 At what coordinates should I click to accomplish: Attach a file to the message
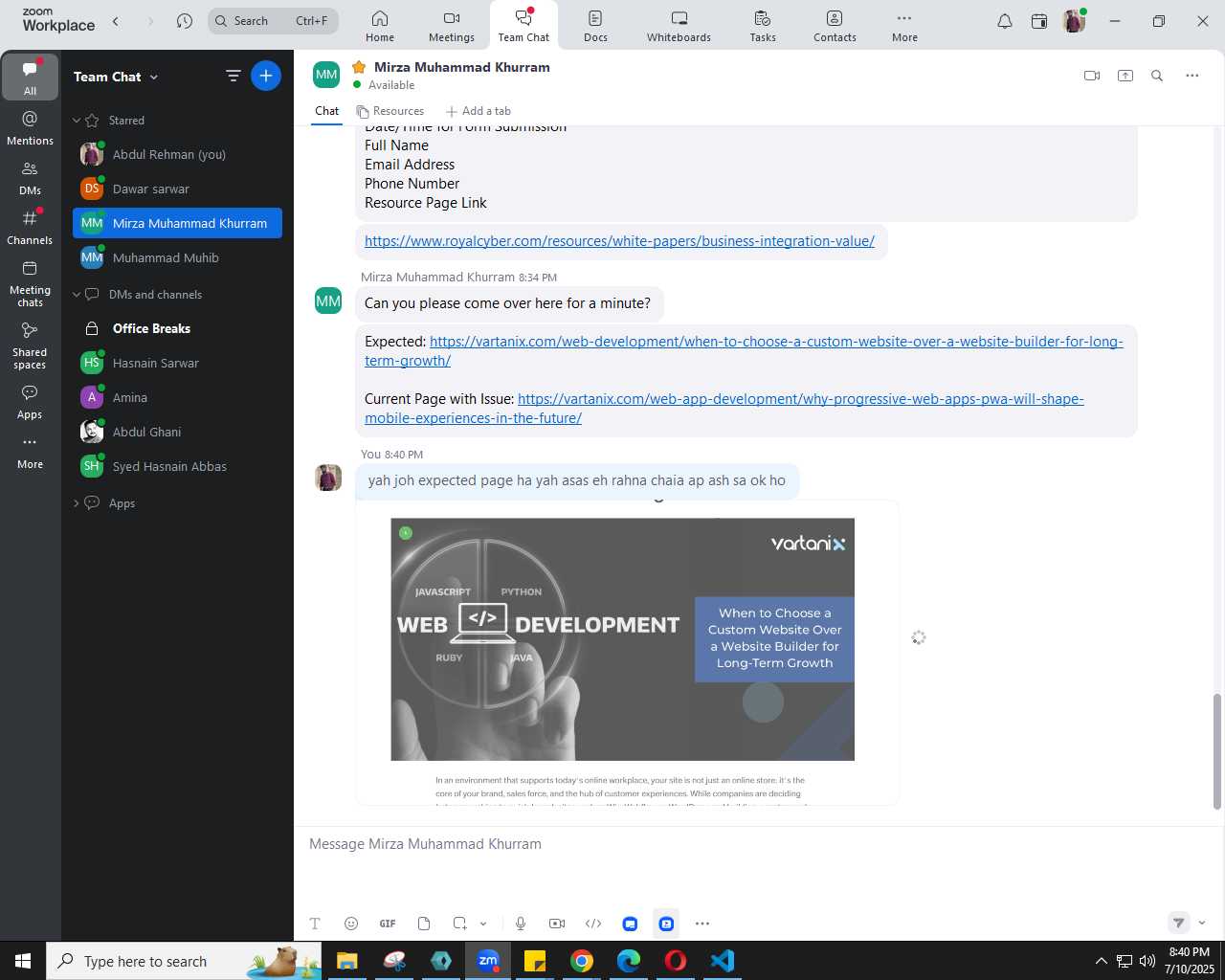tap(424, 924)
